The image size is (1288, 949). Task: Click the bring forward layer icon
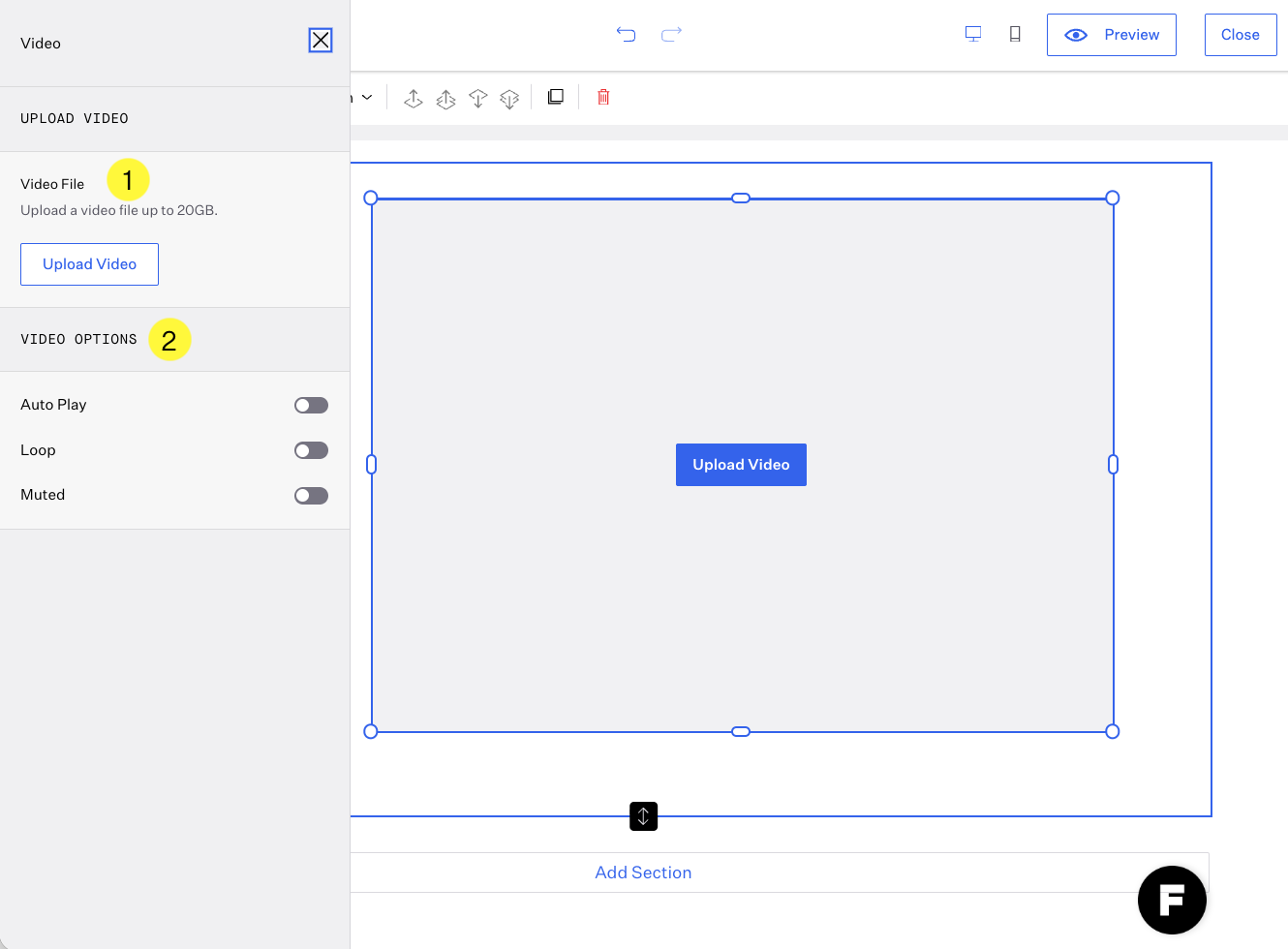pos(414,98)
